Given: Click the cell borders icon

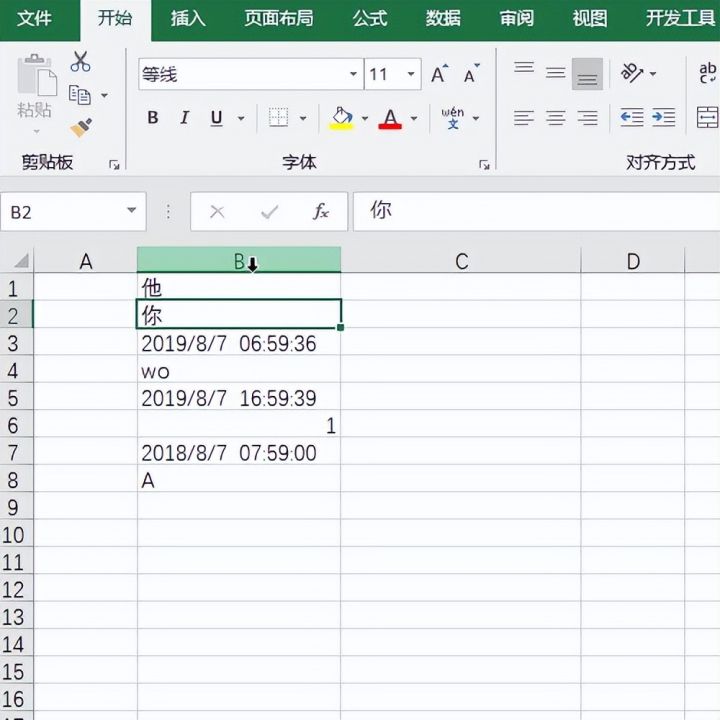Looking at the screenshot, I should 278,118.
